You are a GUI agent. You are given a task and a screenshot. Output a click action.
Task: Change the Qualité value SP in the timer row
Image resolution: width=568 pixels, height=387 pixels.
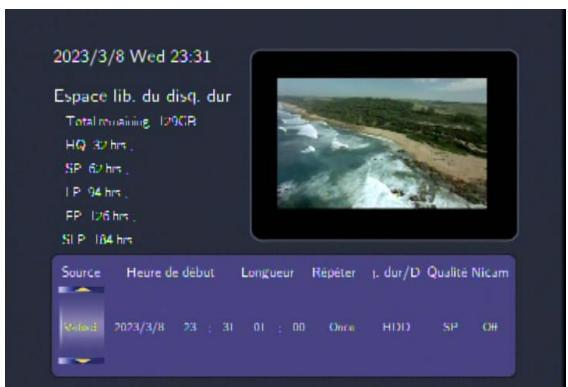pos(450,327)
